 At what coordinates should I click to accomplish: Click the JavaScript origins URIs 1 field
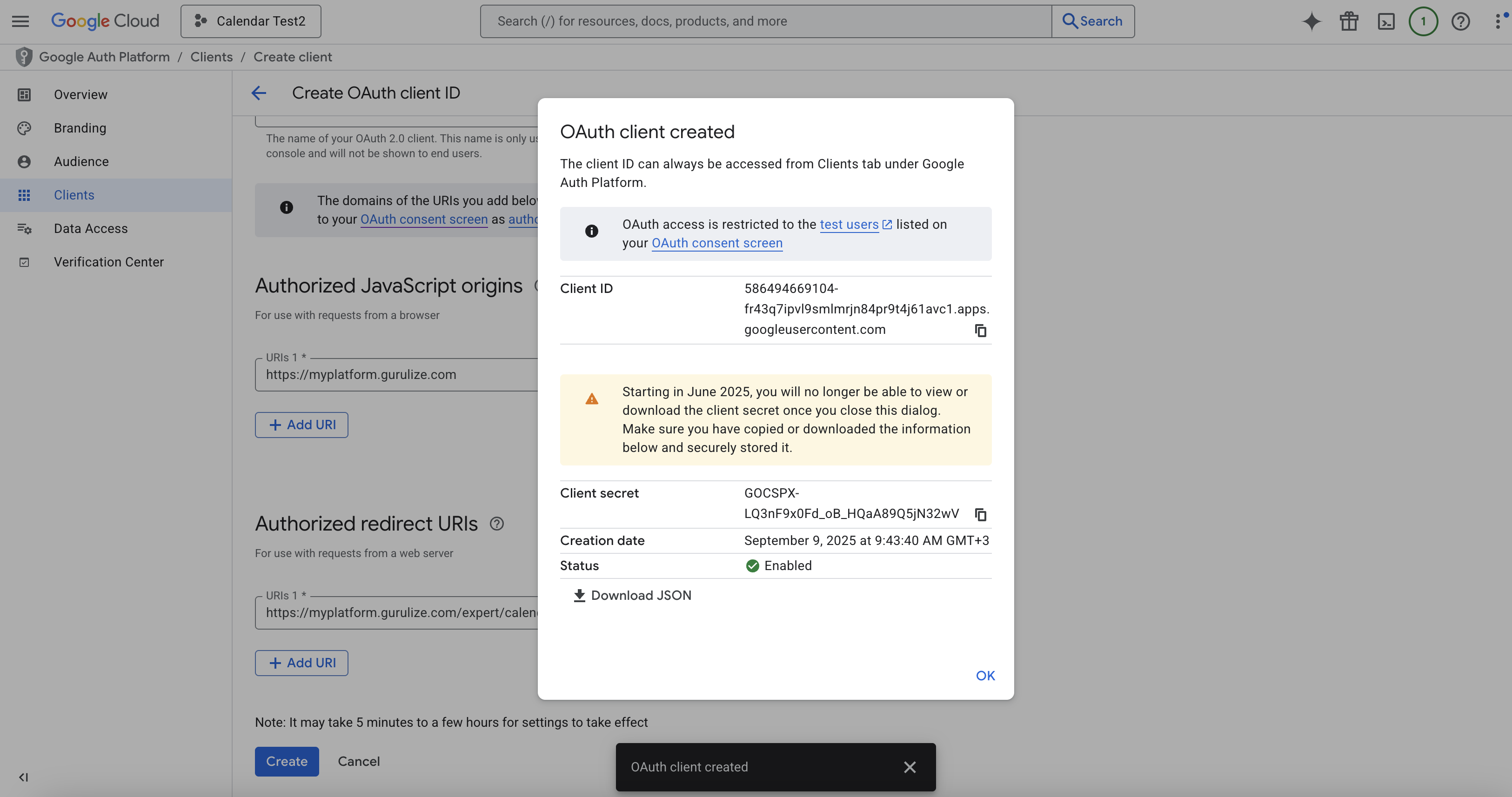coord(396,374)
